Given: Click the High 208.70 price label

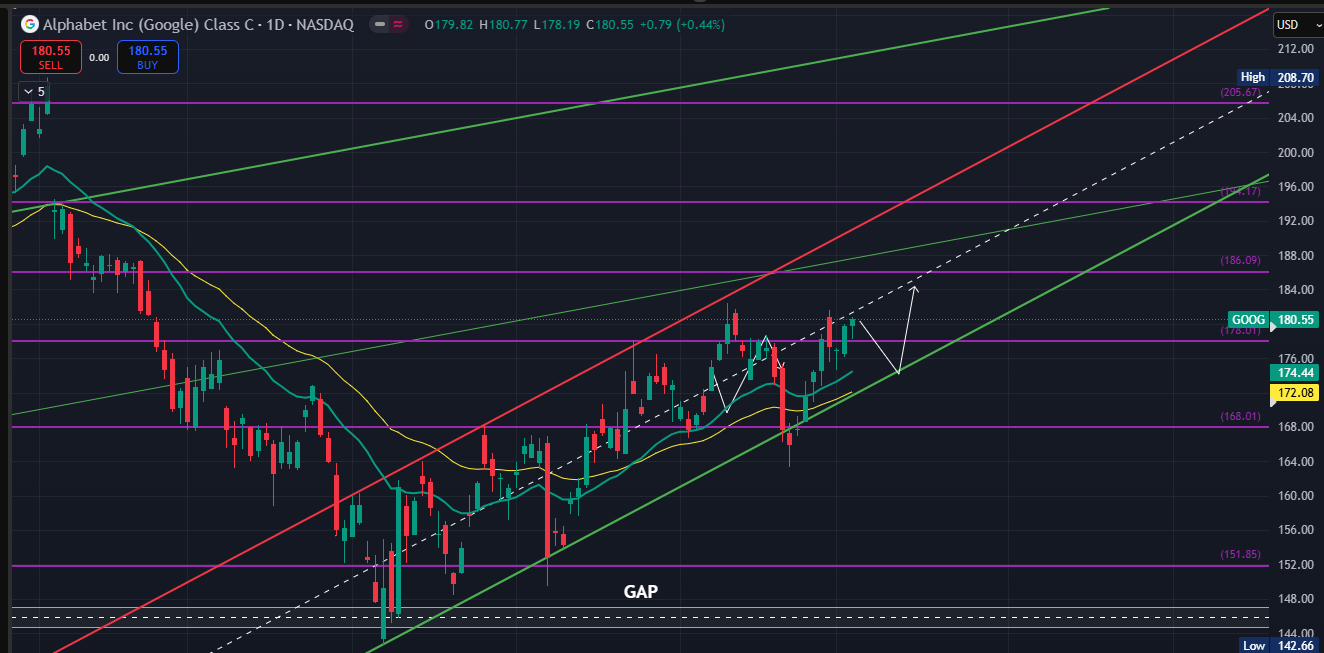Looking at the screenshot, I should [x=1280, y=77].
